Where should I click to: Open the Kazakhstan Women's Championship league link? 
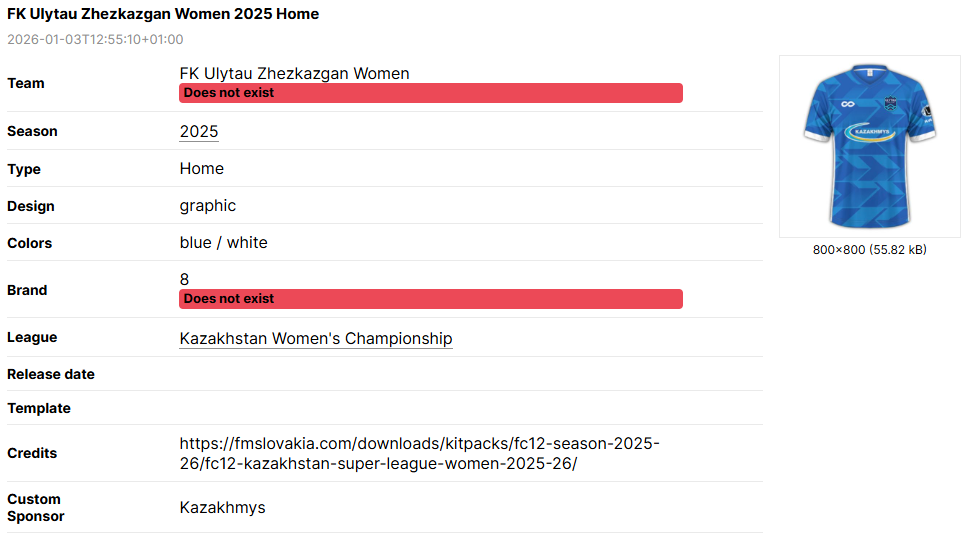coord(316,339)
